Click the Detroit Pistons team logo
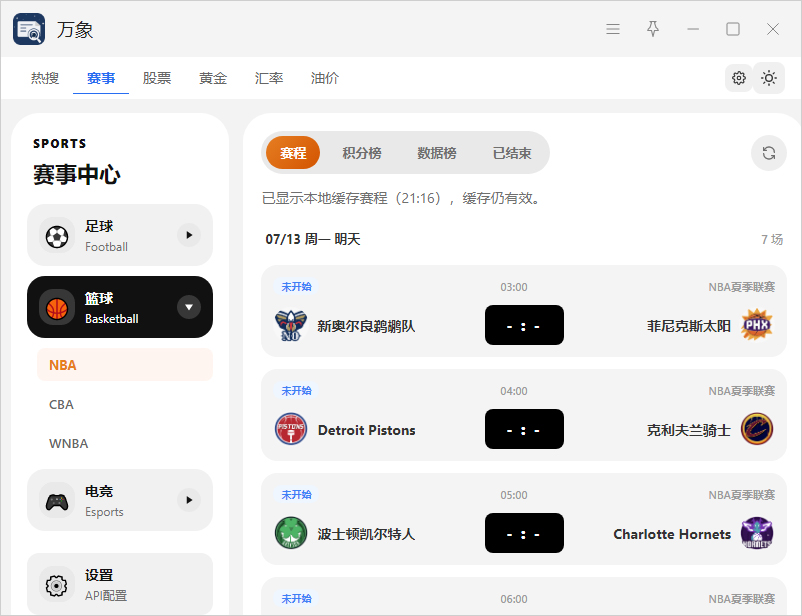 [x=291, y=429]
